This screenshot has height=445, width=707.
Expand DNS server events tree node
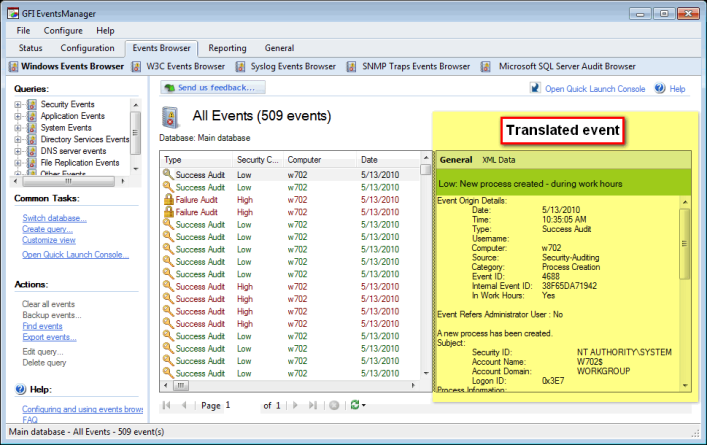[18, 151]
